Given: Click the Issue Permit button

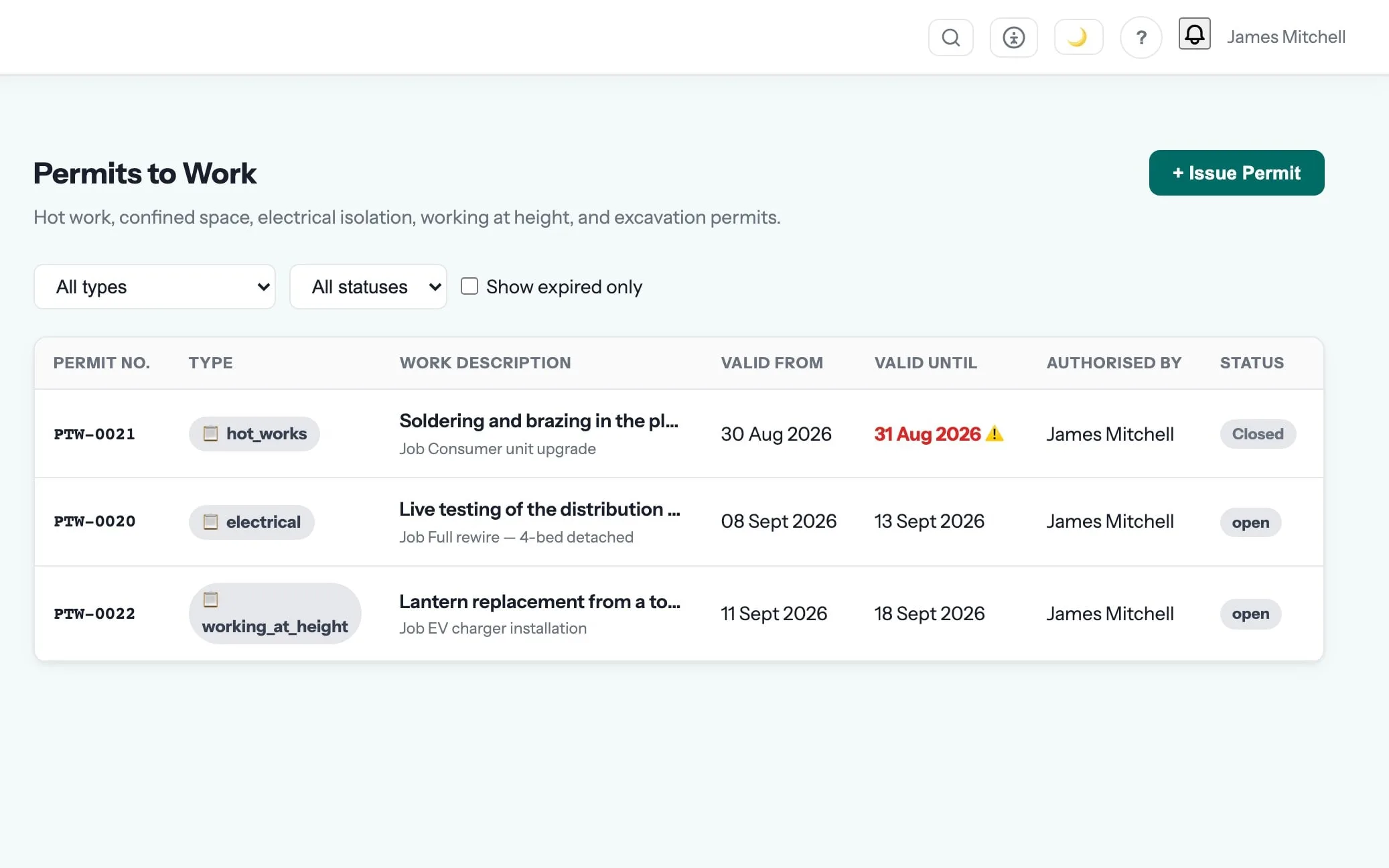Looking at the screenshot, I should tap(1236, 173).
